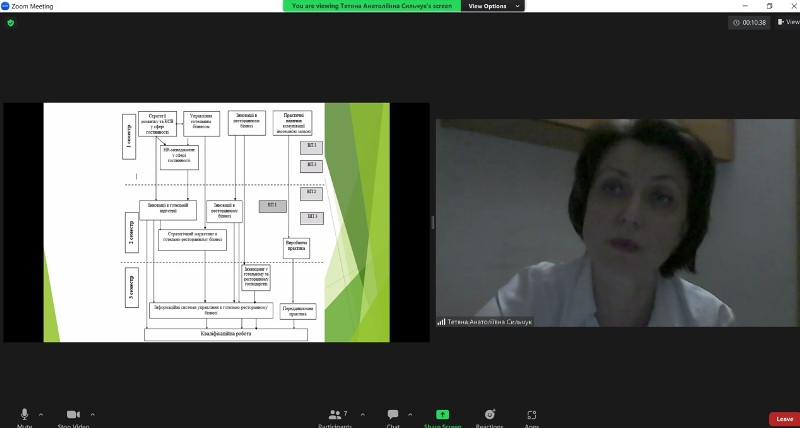Click the '1 семестр' label in slide

point(129,137)
